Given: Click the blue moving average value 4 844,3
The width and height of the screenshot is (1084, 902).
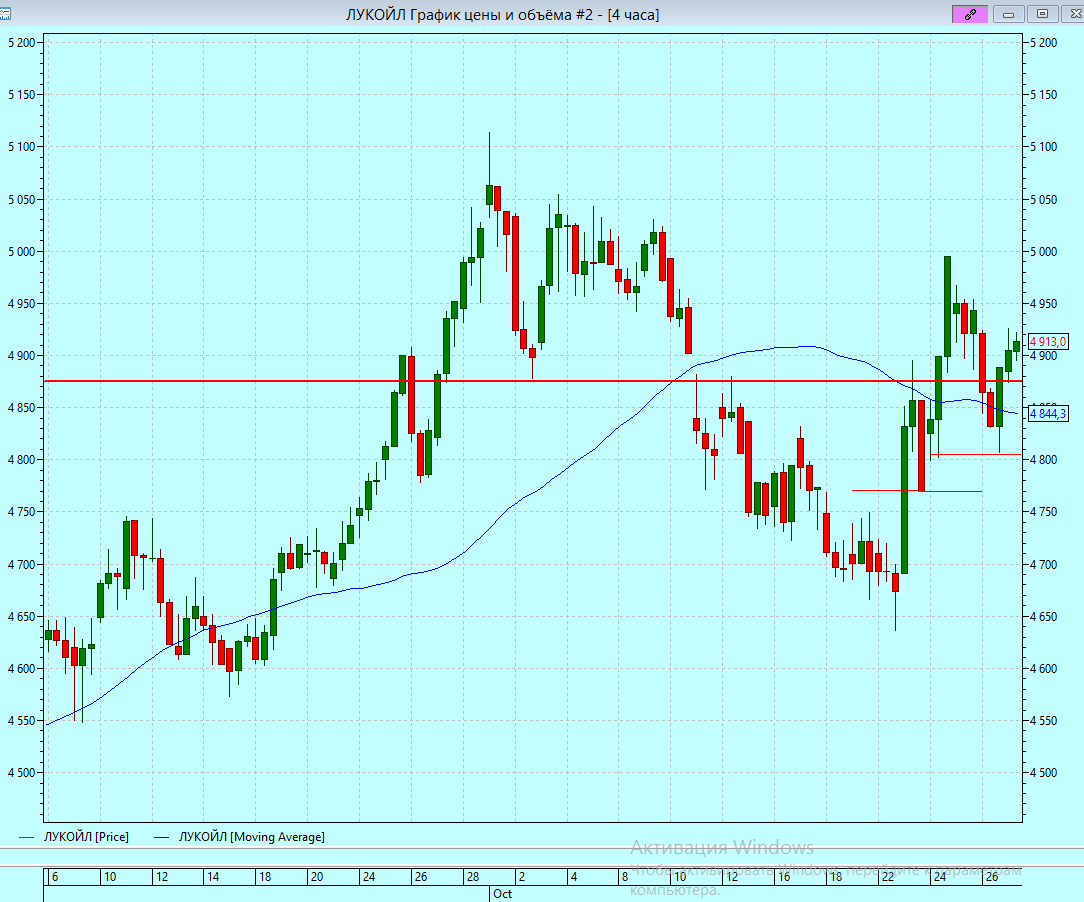Looking at the screenshot, I should (x=1047, y=413).
